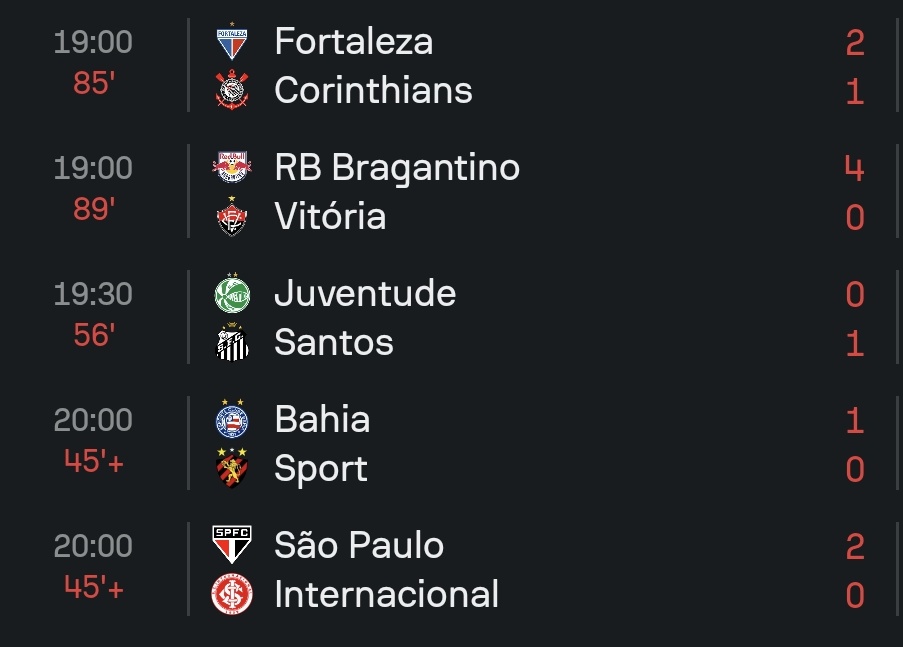Open the Fortaleza team name link
This screenshot has height=647, width=903.
[x=353, y=42]
